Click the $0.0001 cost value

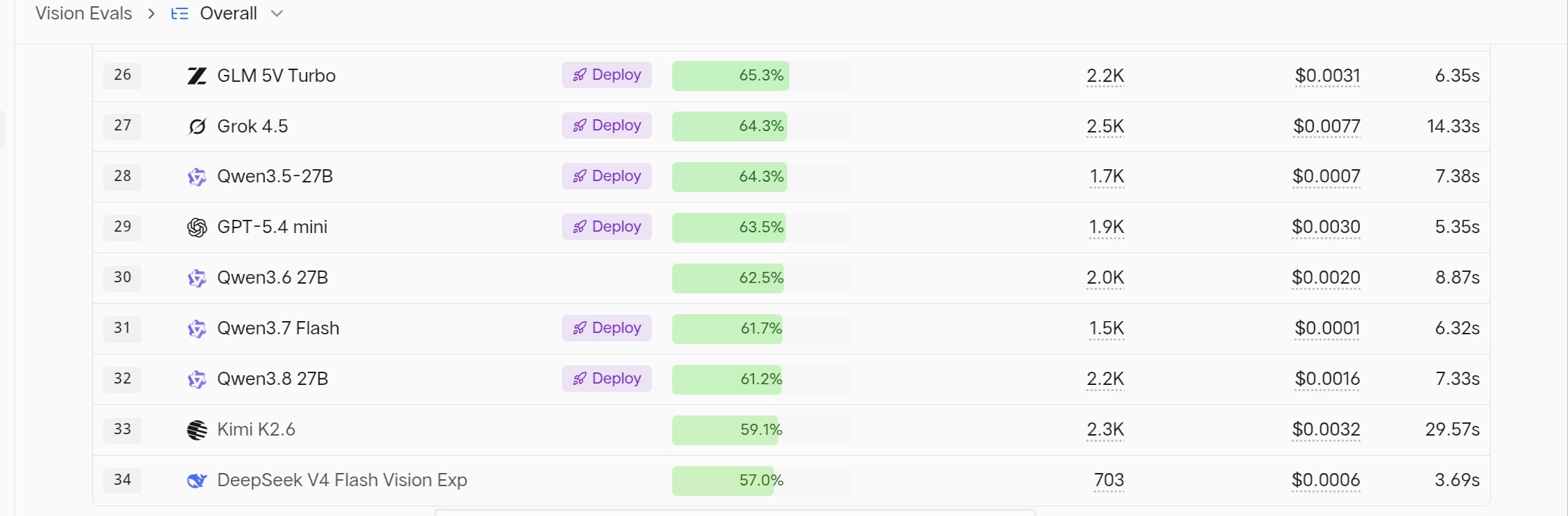(x=1327, y=329)
